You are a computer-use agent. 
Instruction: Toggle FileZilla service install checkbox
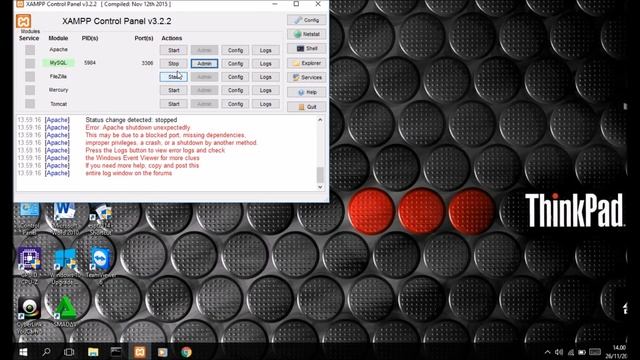point(30,77)
